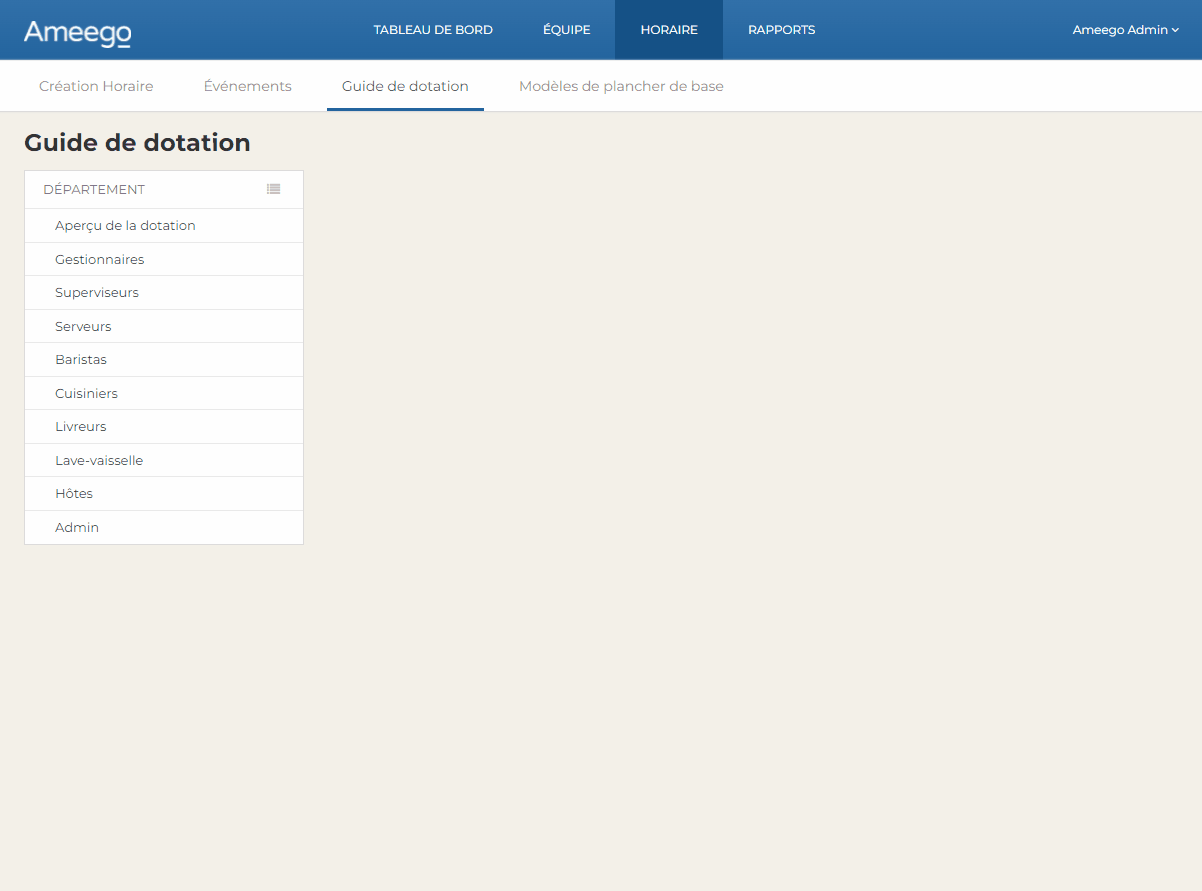
Task: Select the Cuisiniers department
Action: pyautogui.click(x=86, y=394)
